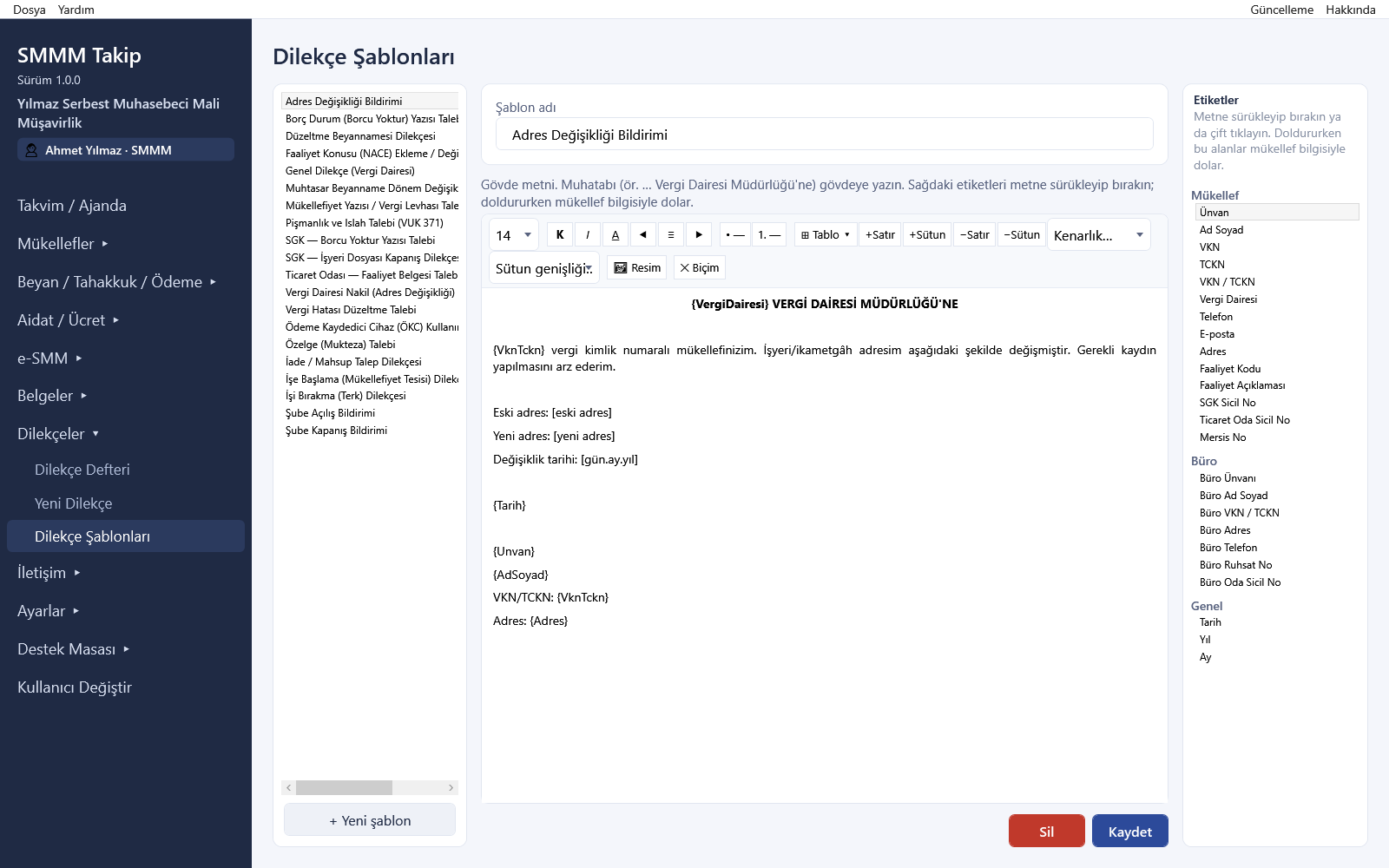Add a table row with +Satır
This screenshot has height=868, width=1389.
880,234
